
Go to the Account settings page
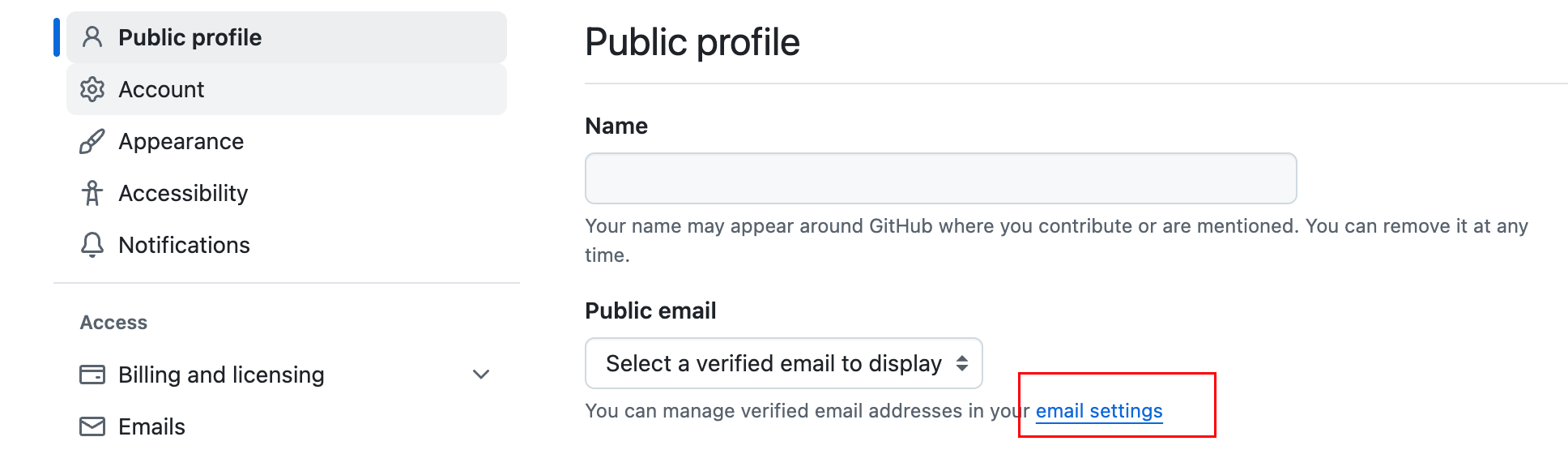coord(287,89)
